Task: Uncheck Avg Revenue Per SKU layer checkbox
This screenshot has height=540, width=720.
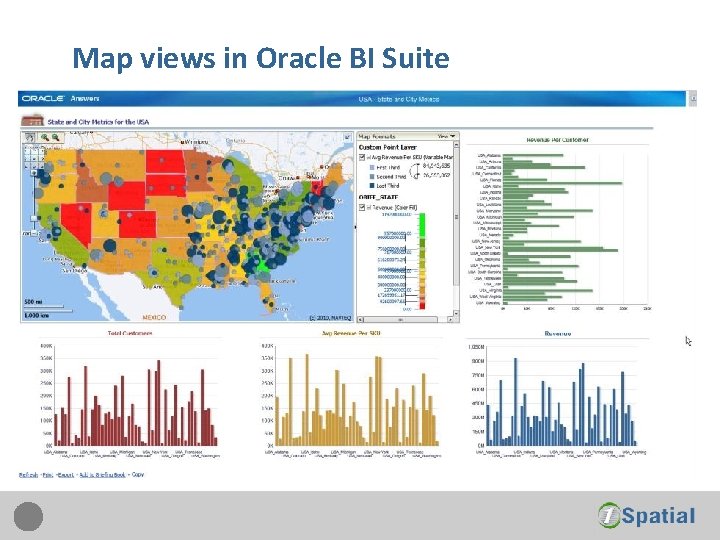Action: point(362,157)
